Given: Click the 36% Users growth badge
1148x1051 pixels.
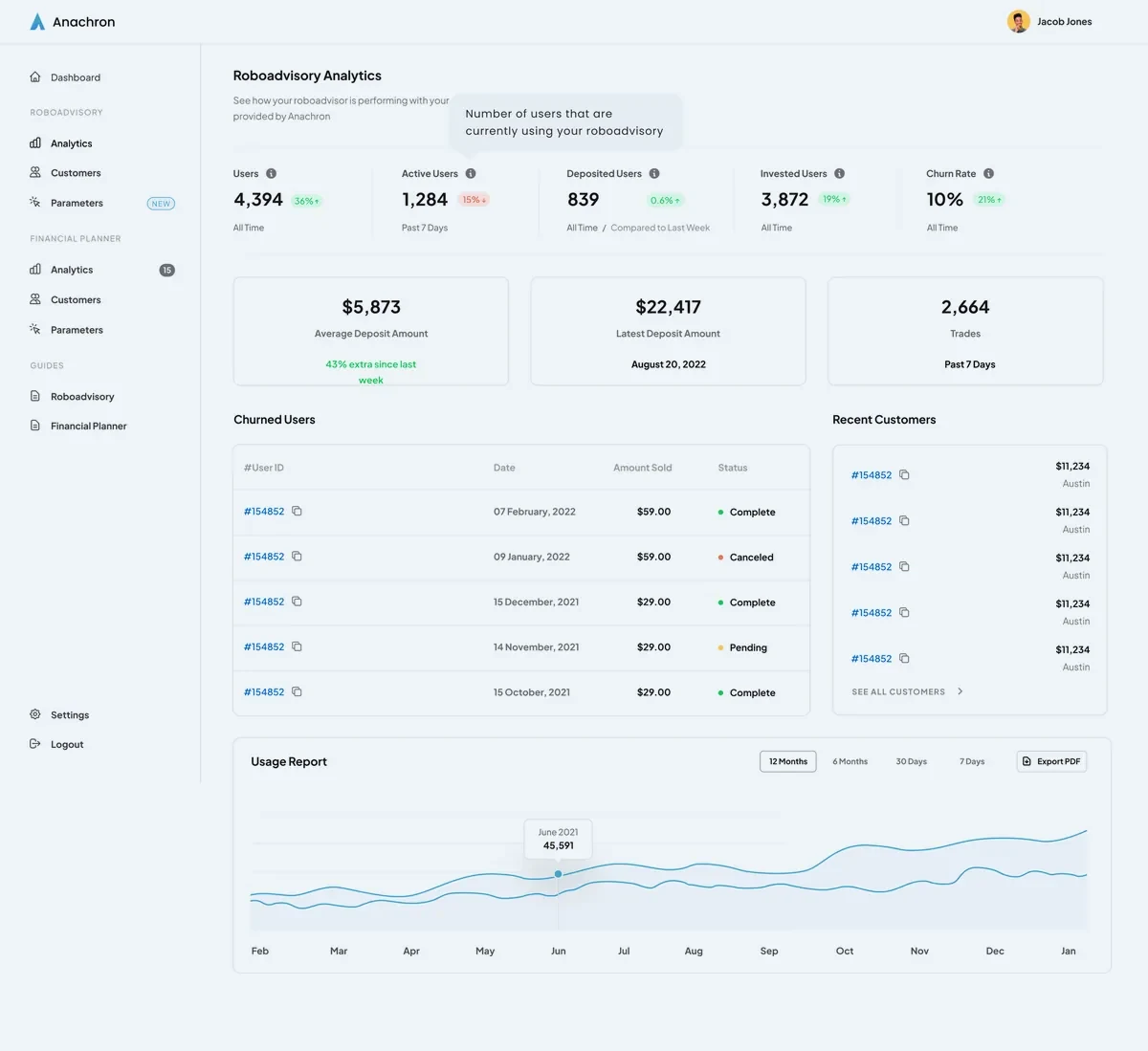Looking at the screenshot, I should pos(306,201).
